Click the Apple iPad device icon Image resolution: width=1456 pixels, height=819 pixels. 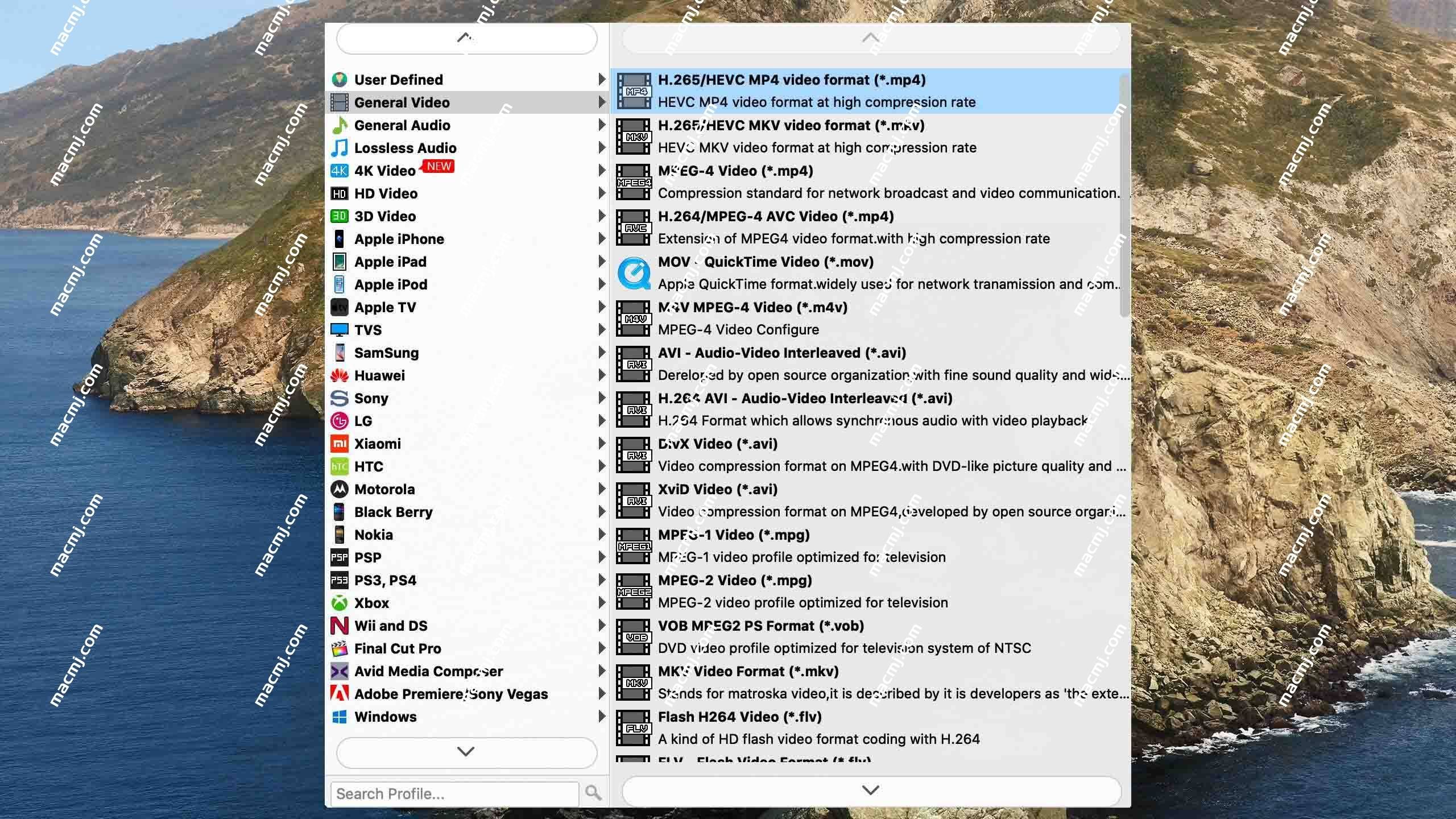340,262
